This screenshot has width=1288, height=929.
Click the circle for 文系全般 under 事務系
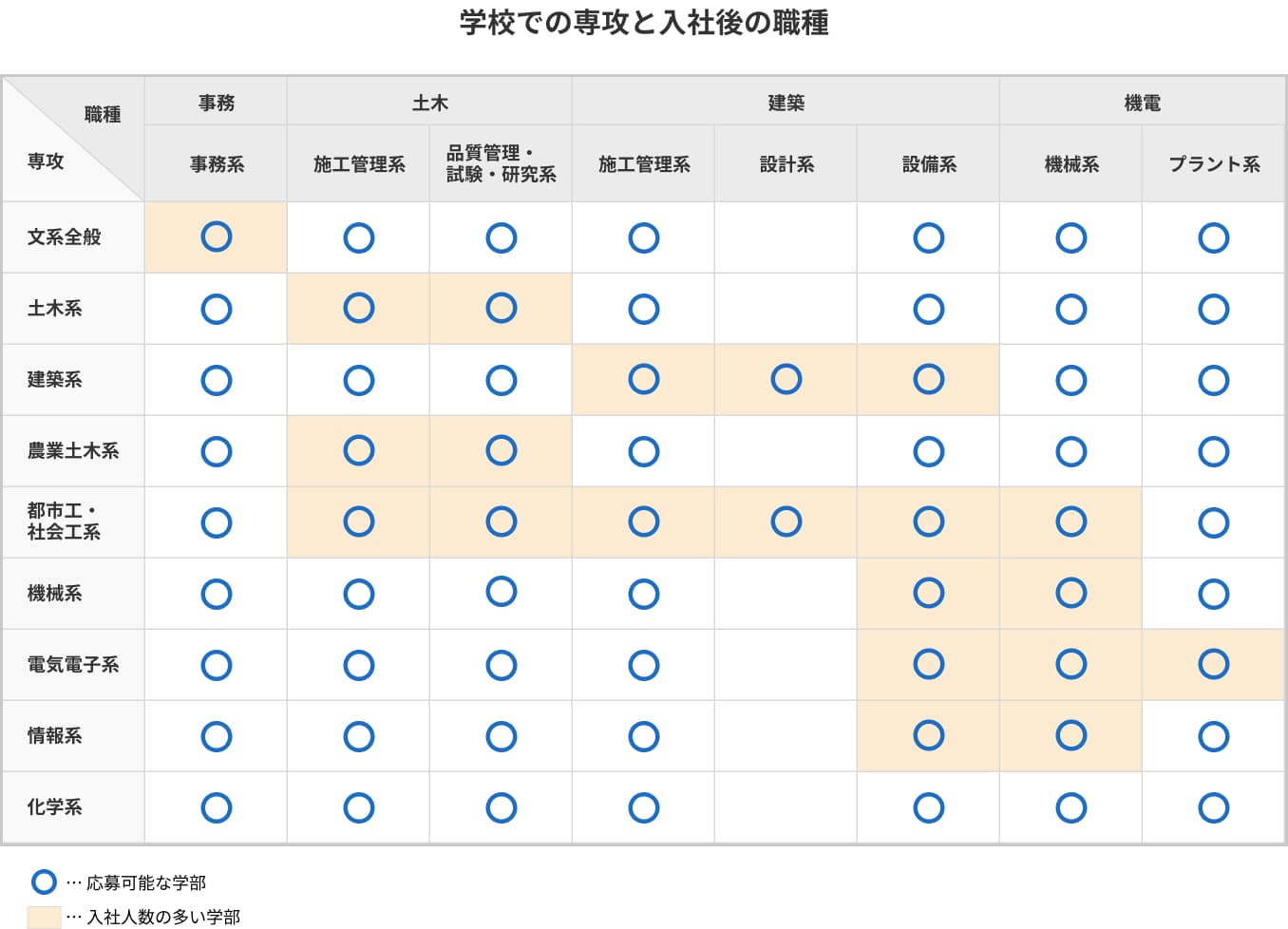[x=217, y=237]
